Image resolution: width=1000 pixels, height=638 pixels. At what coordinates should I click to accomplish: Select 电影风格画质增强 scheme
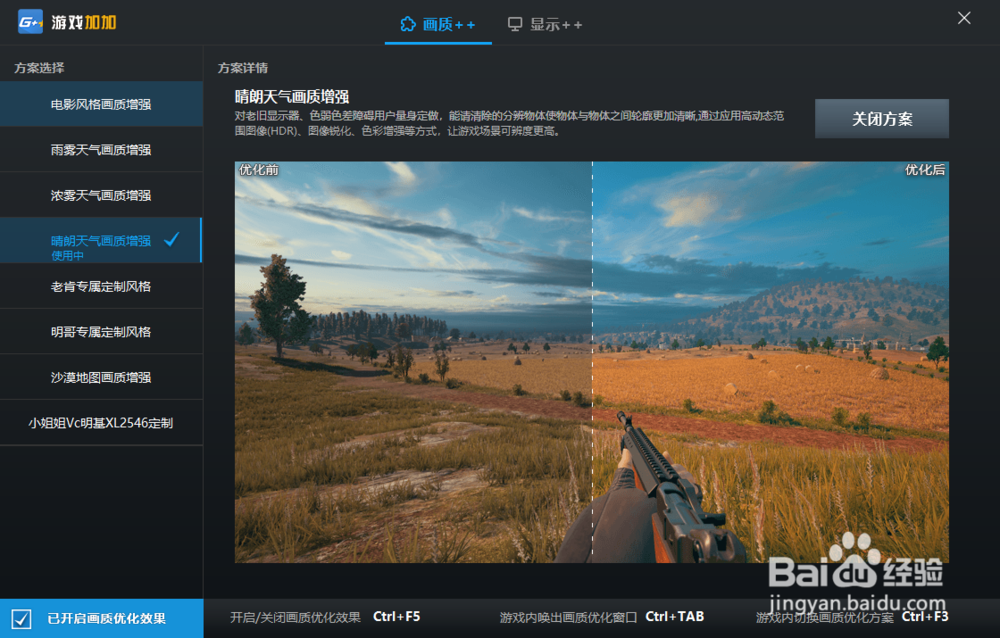click(x=101, y=104)
